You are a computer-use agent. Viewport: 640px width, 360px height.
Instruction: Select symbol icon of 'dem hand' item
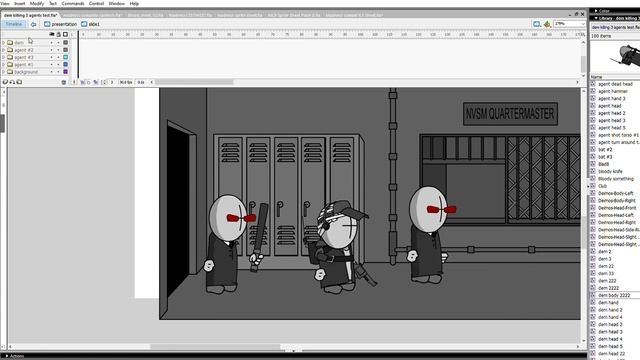tap(593, 302)
